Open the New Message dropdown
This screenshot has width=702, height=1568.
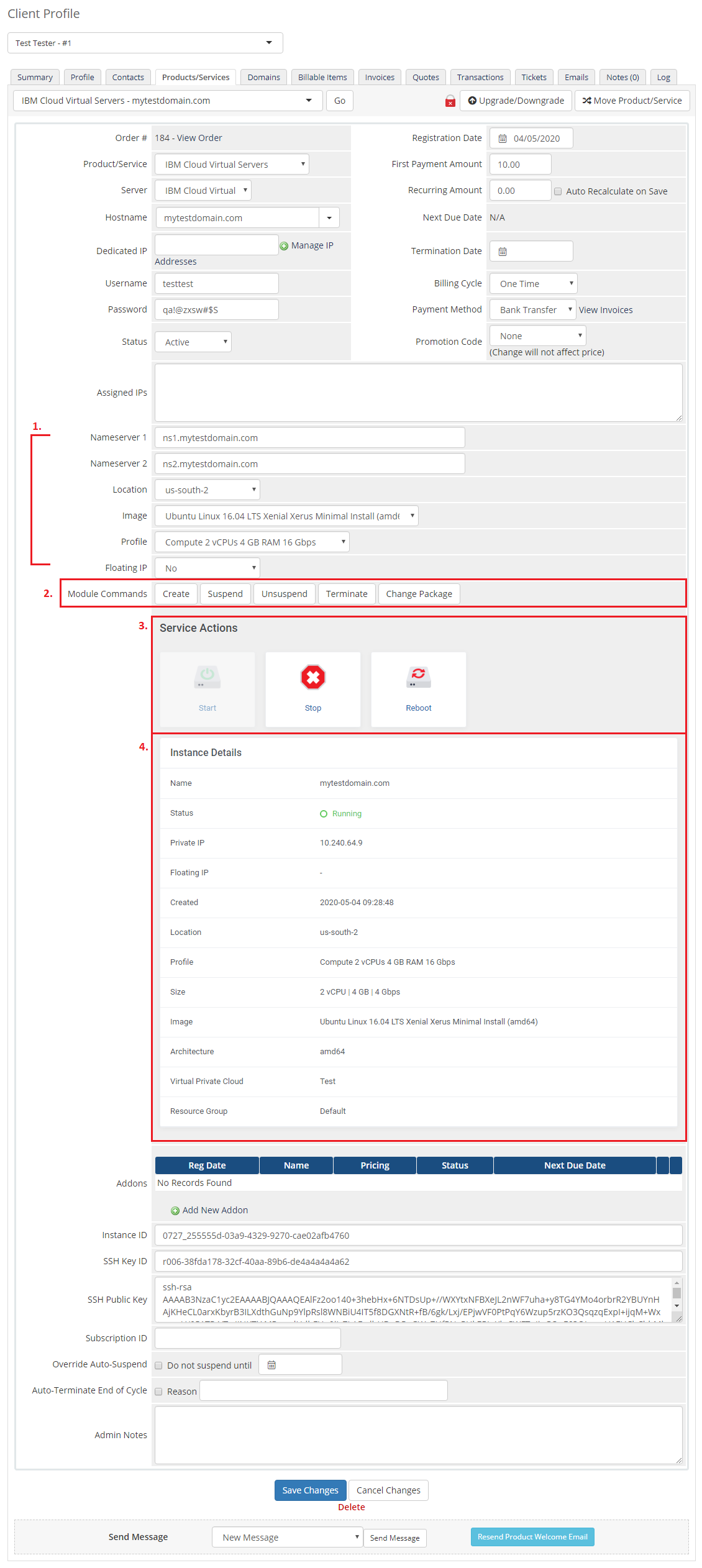[288, 1537]
